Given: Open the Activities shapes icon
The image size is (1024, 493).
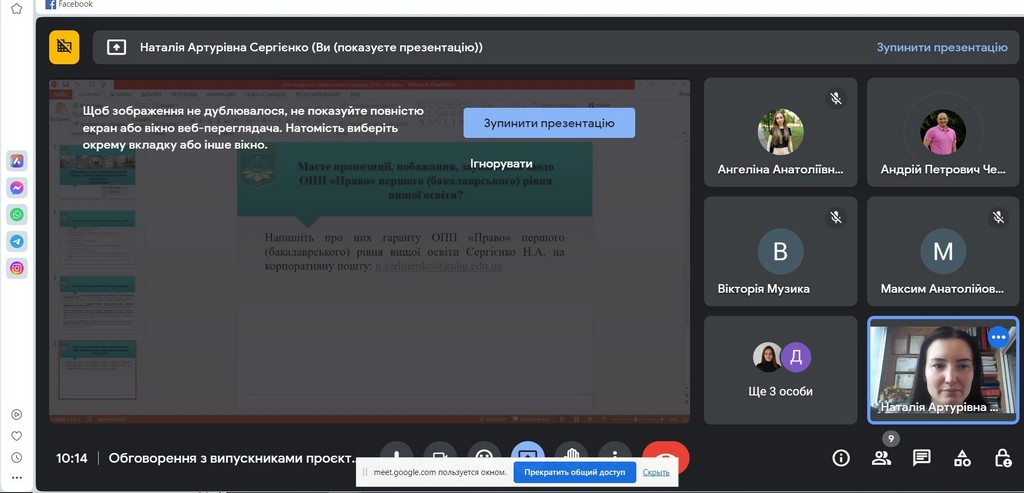Looking at the screenshot, I should point(962,458).
